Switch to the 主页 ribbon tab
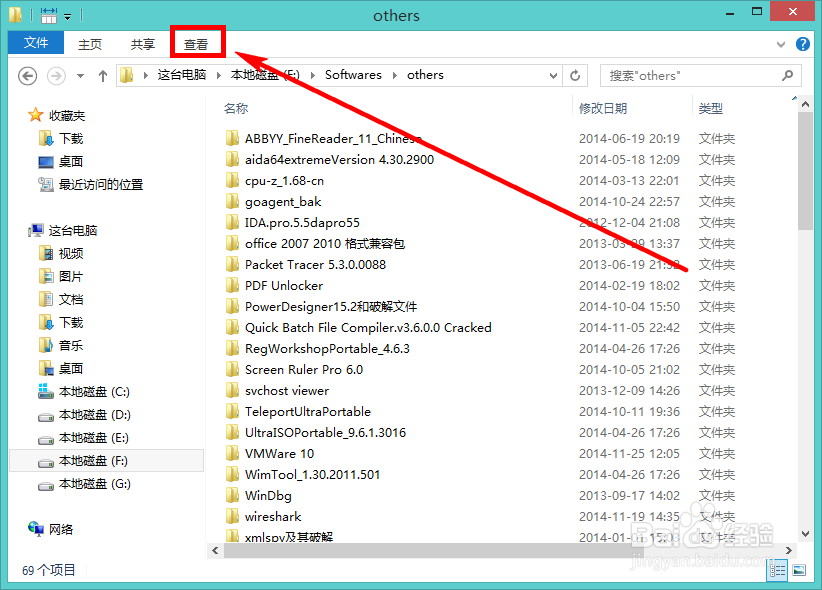The height and width of the screenshot is (590, 822). tap(90, 45)
